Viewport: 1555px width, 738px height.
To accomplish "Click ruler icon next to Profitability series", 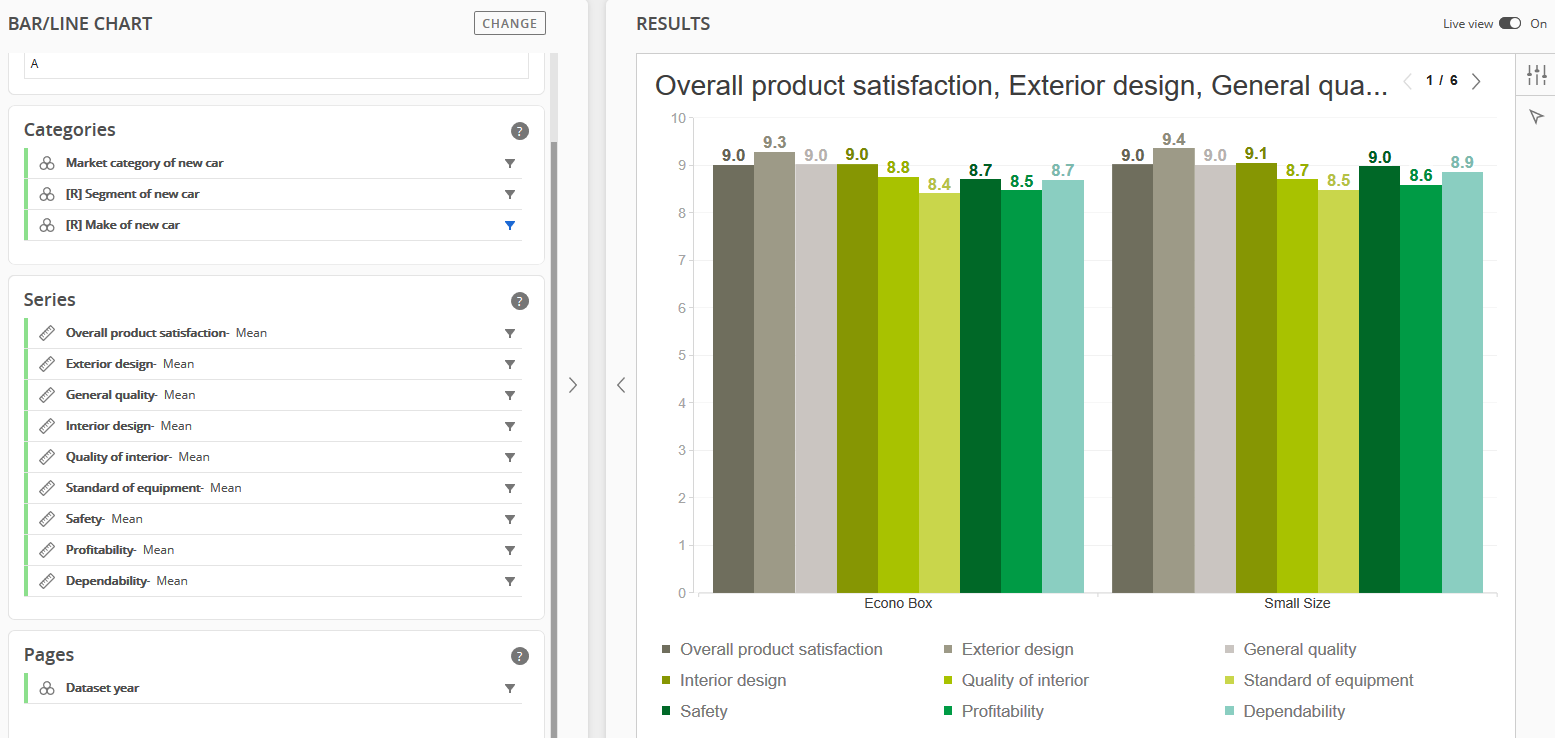I will (47, 550).
